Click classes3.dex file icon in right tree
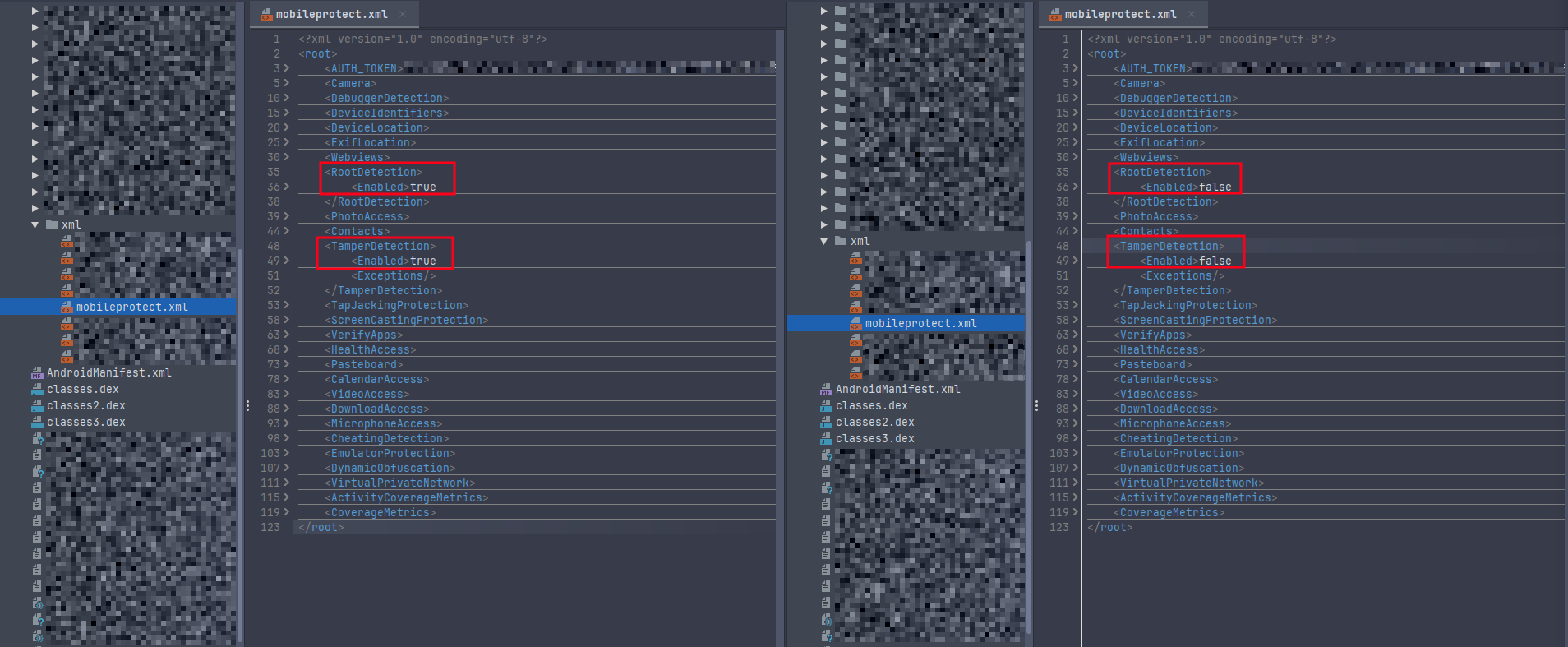1568x647 pixels. click(x=826, y=438)
